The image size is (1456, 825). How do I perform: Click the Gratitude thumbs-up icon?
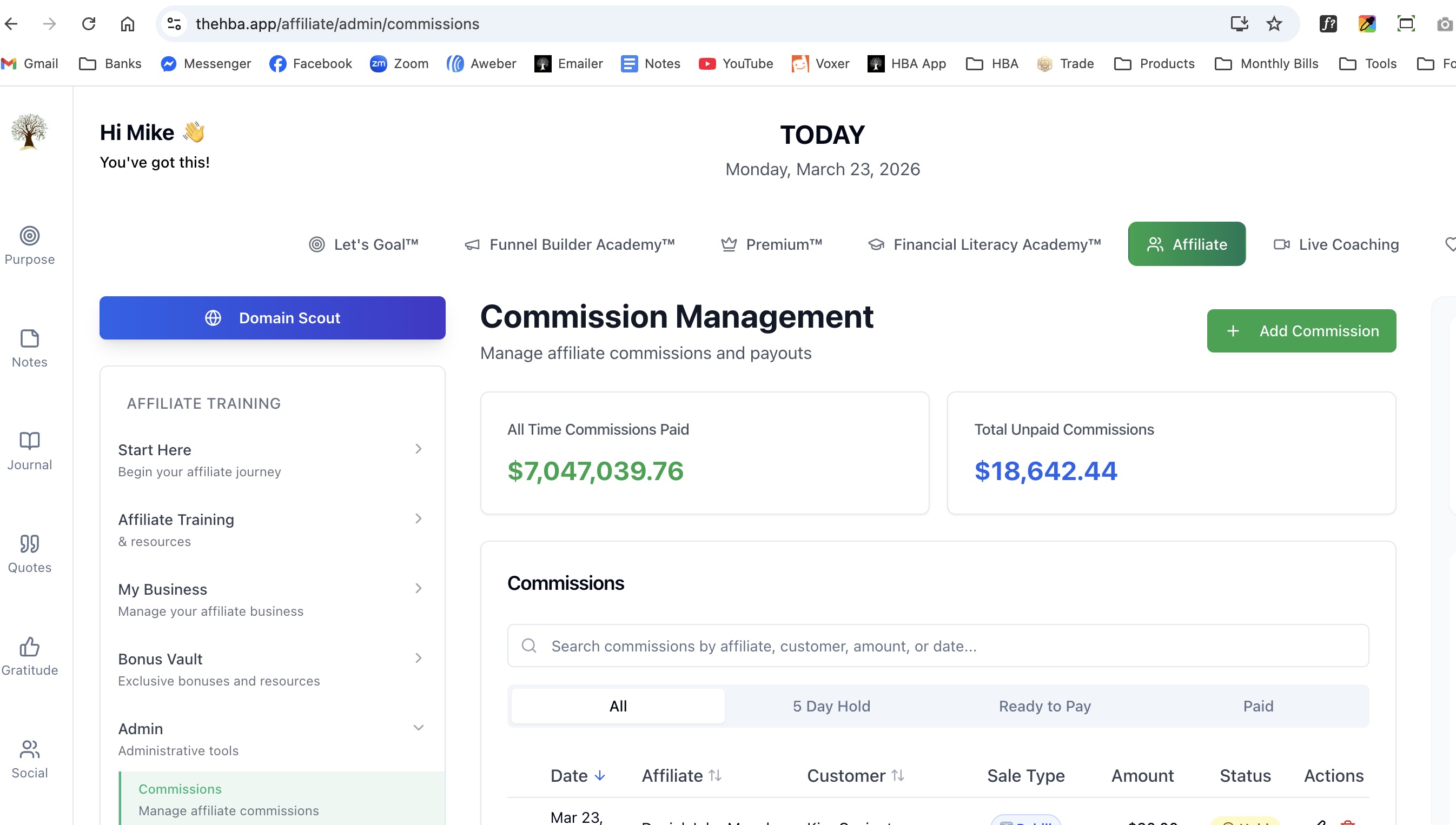(x=29, y=647)
